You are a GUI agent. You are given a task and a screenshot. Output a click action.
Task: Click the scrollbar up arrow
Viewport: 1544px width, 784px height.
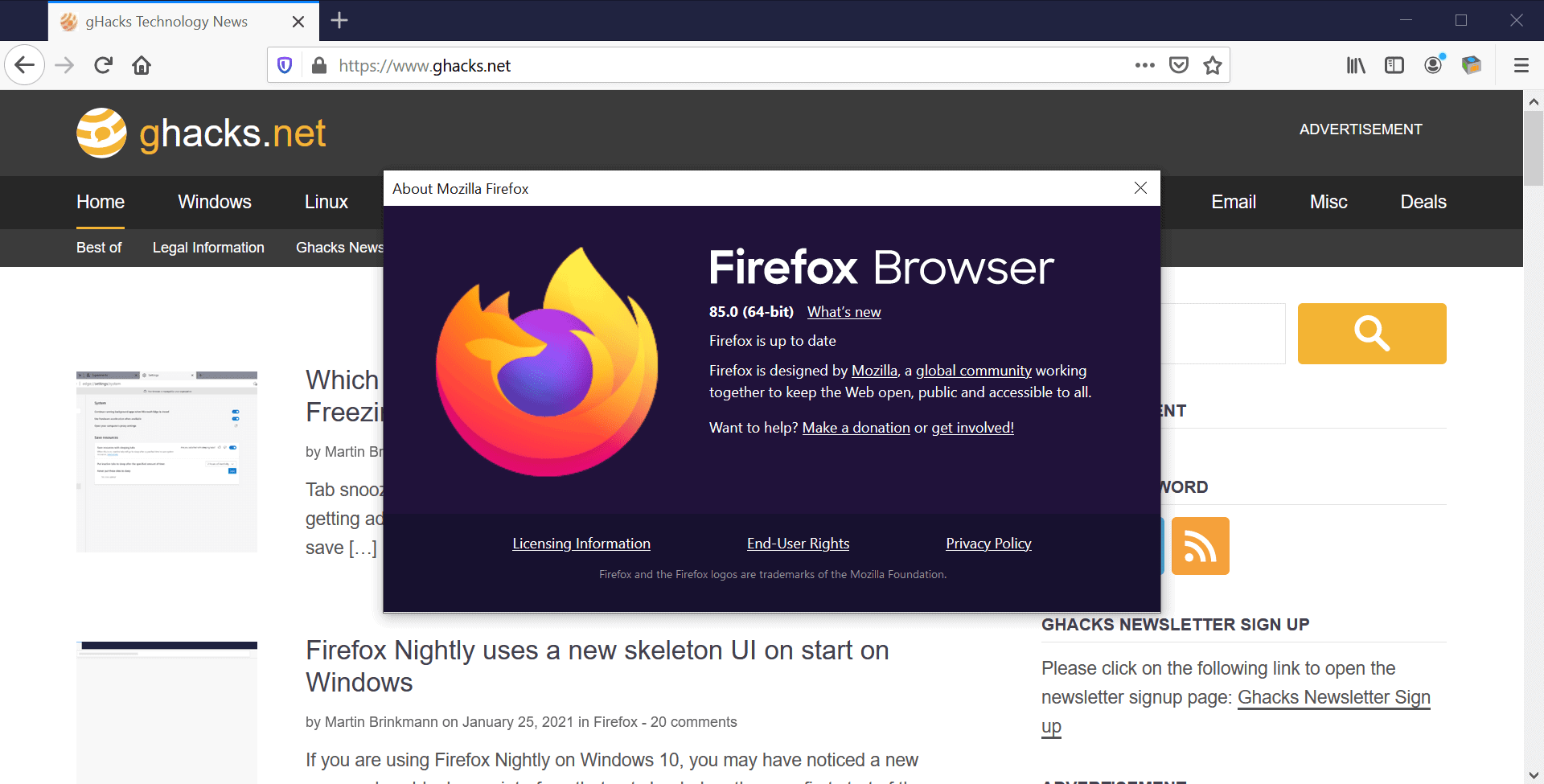tap(1534, 101)
